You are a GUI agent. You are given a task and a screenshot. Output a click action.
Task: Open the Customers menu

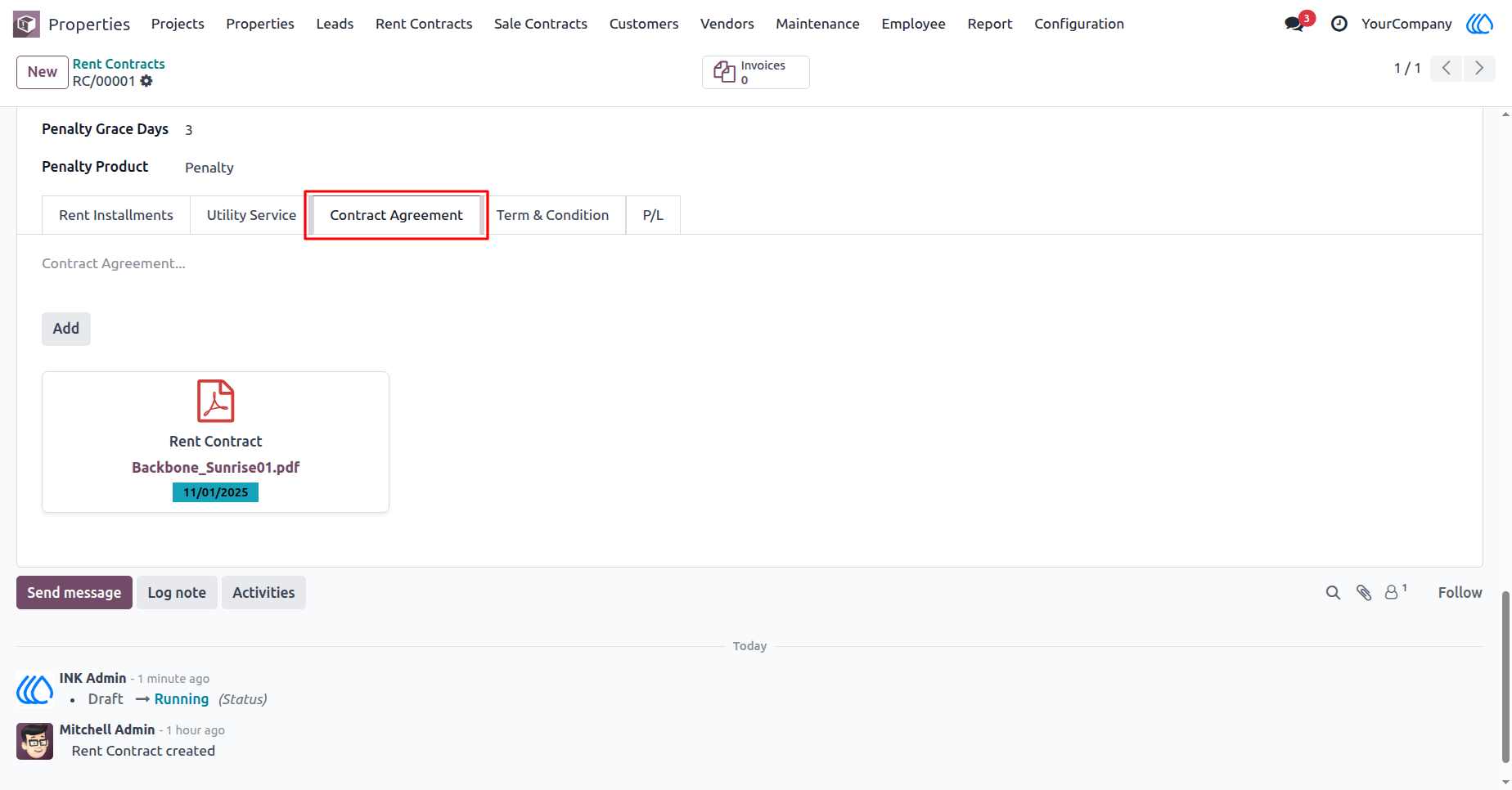click(x=644, y=24)
